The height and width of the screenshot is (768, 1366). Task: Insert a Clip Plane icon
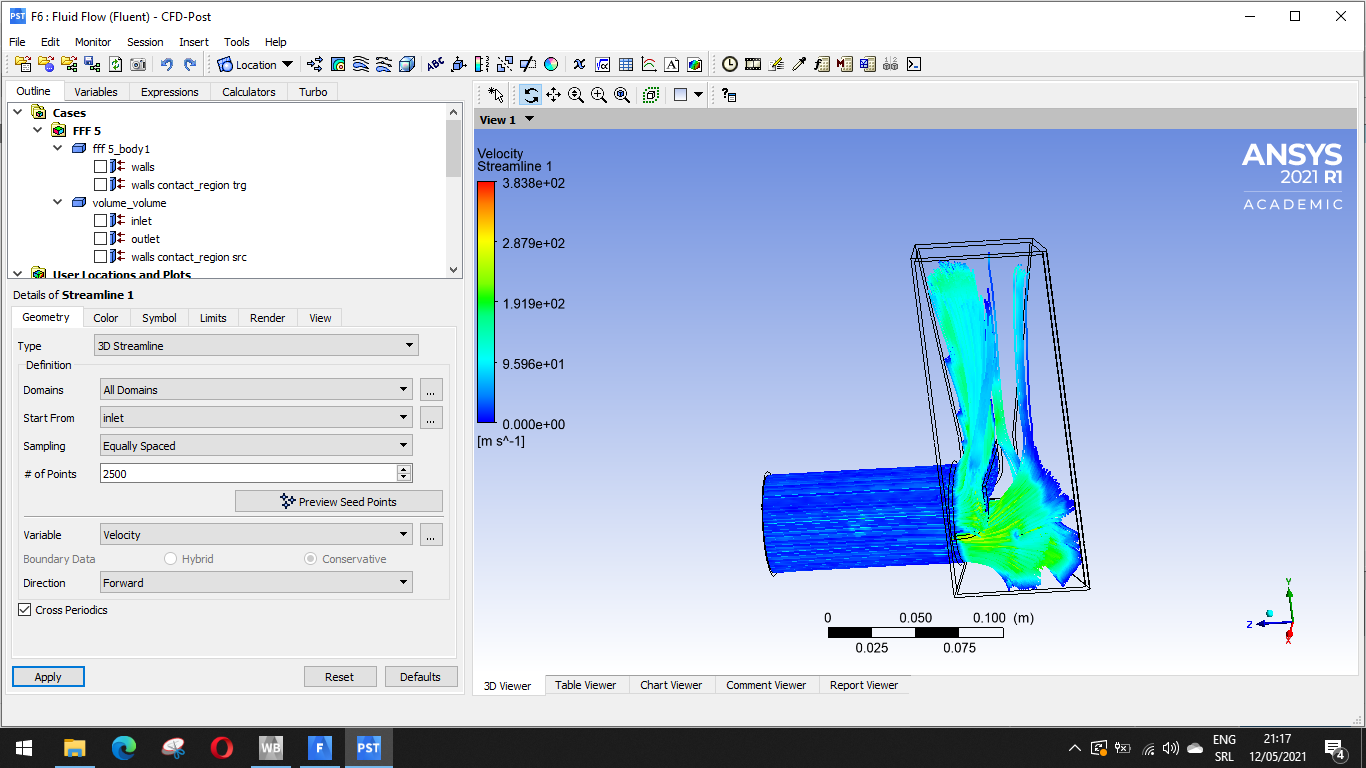[528, 64]
